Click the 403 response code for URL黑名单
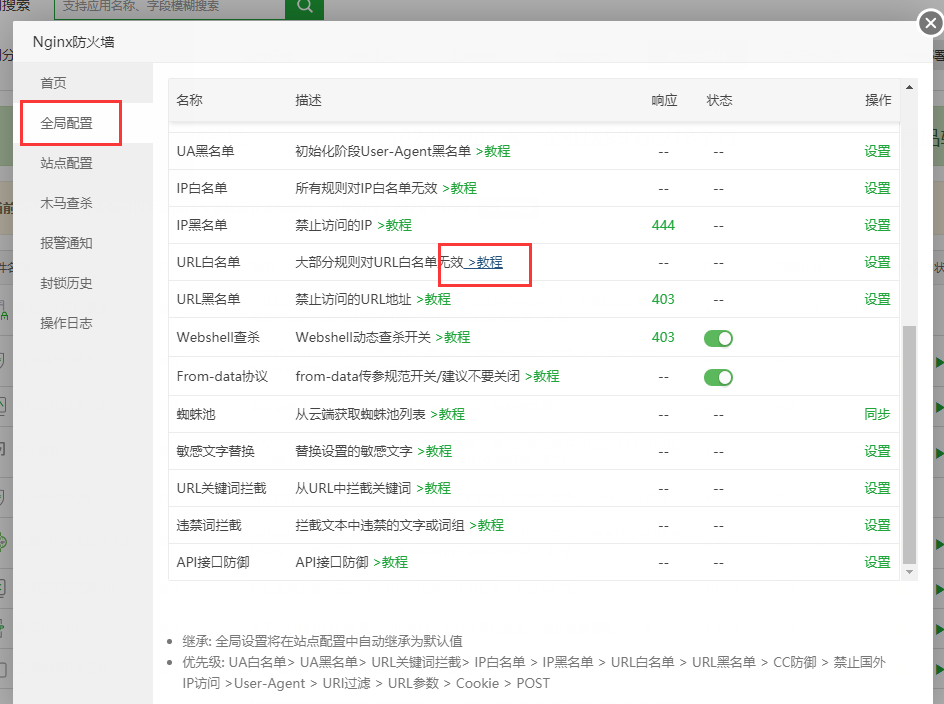Viewport: 944px width, 704px height. (663, 299)
